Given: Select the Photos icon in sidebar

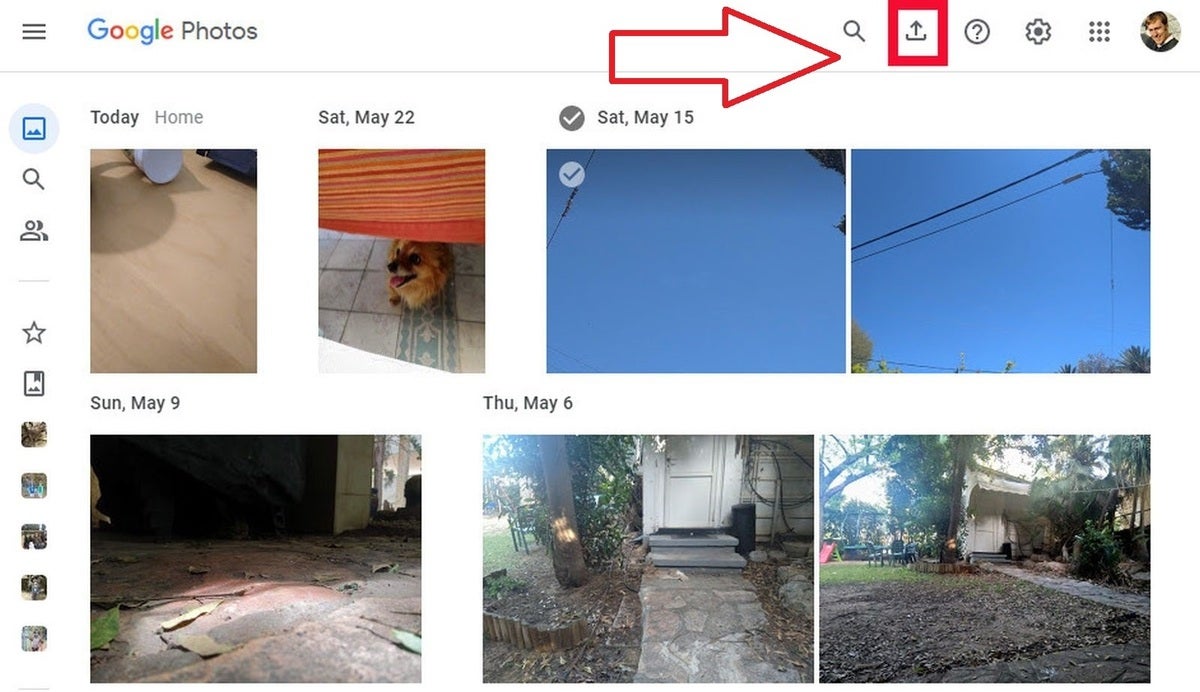Looking at the screenshot, I should (34, 128).
